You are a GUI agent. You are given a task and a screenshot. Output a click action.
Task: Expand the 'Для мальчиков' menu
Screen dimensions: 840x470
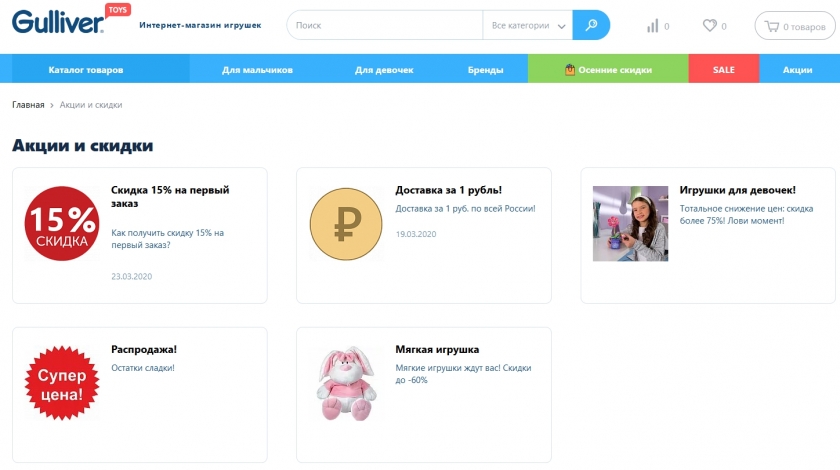257,70
